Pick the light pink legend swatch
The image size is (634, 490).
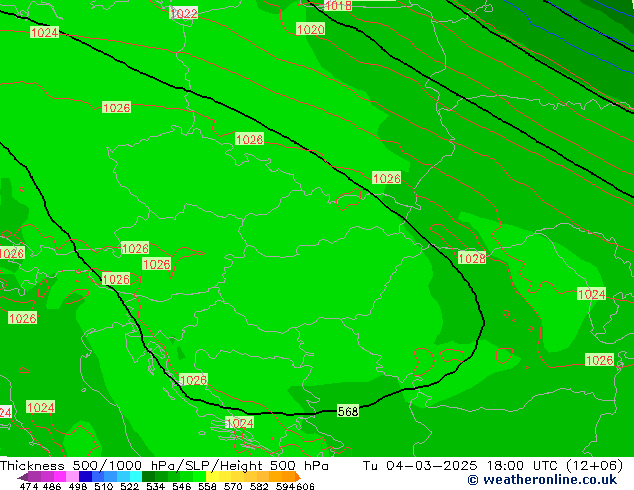point(72,476)
